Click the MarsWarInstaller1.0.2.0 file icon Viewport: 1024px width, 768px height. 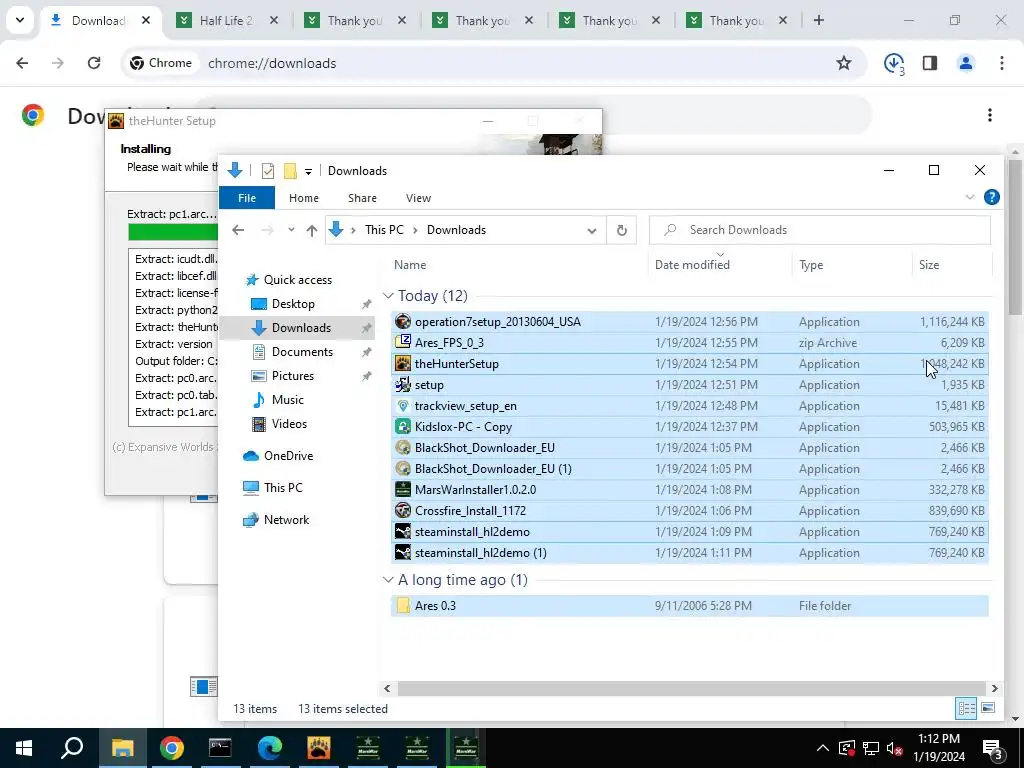(403, 489)
